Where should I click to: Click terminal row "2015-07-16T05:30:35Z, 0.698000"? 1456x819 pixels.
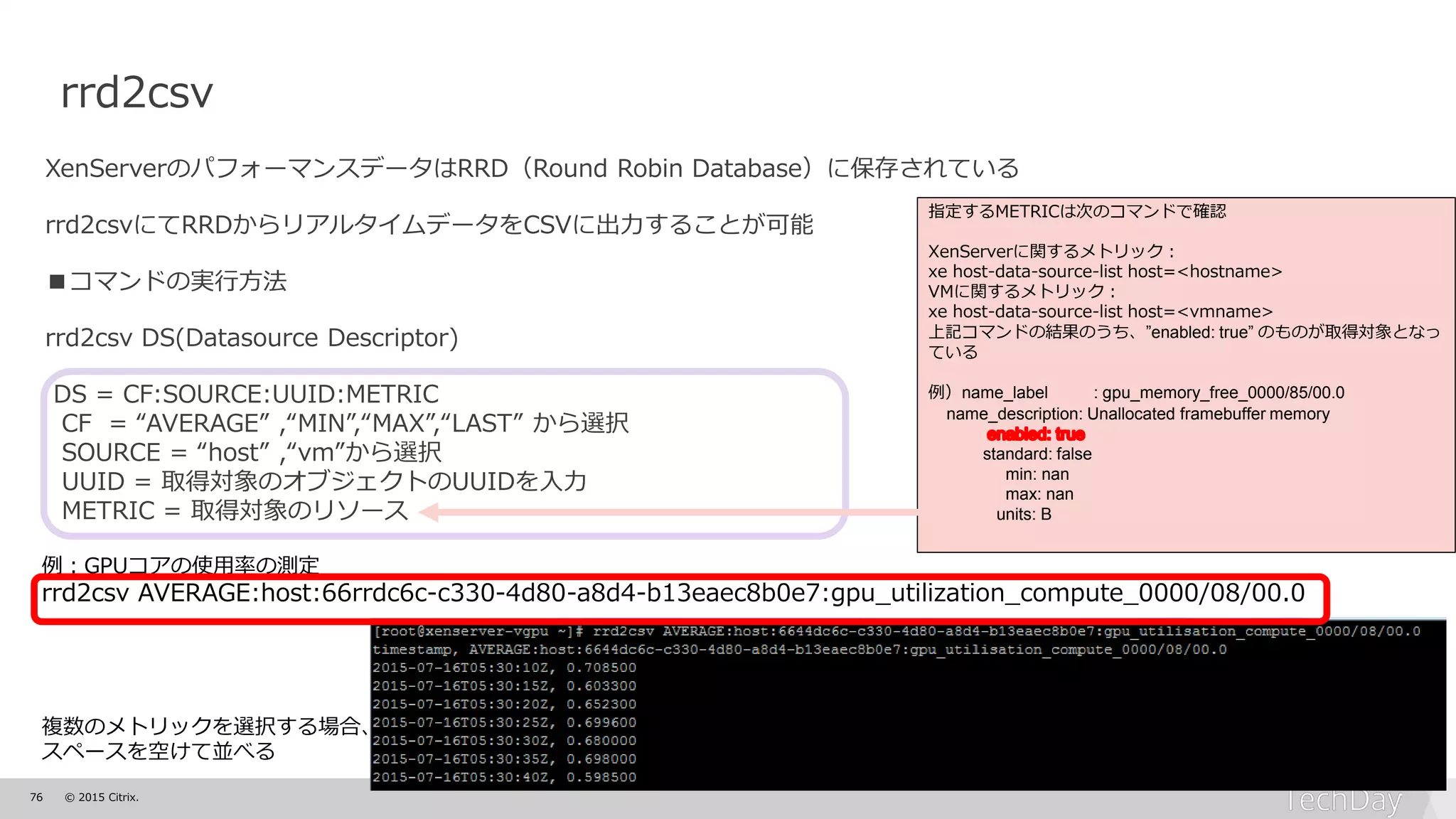coord(504,759)
